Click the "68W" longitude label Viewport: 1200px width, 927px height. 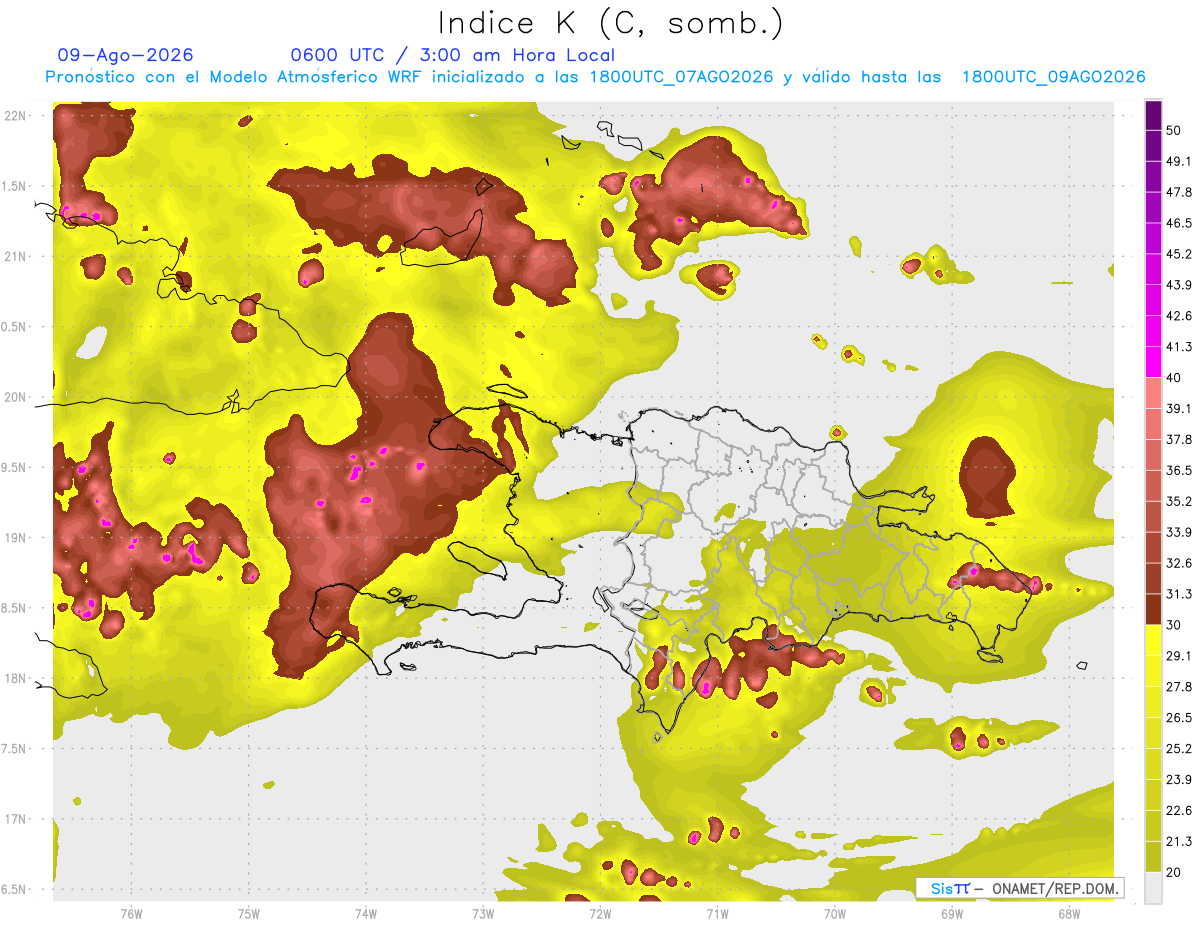click(1068, 913)
